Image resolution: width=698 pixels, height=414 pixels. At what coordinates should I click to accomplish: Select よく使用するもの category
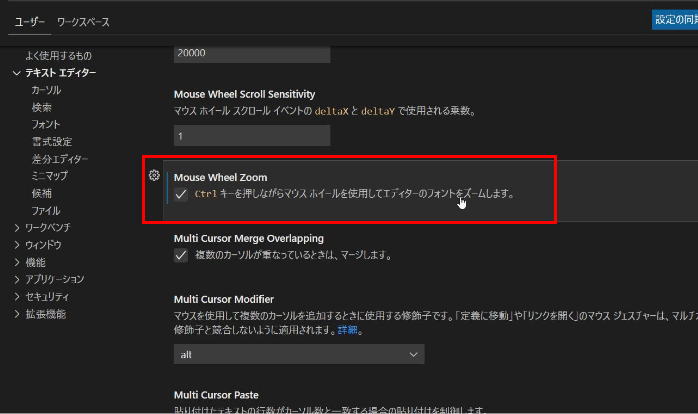[58, 56]
